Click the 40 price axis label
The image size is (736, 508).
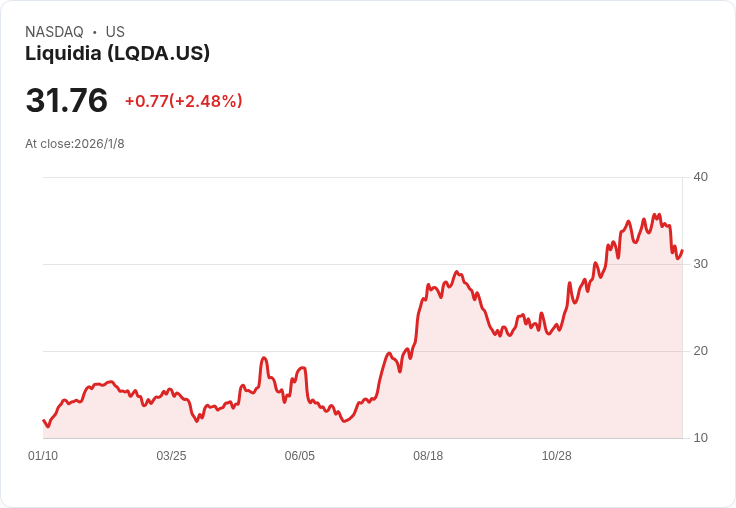(700, 177)
